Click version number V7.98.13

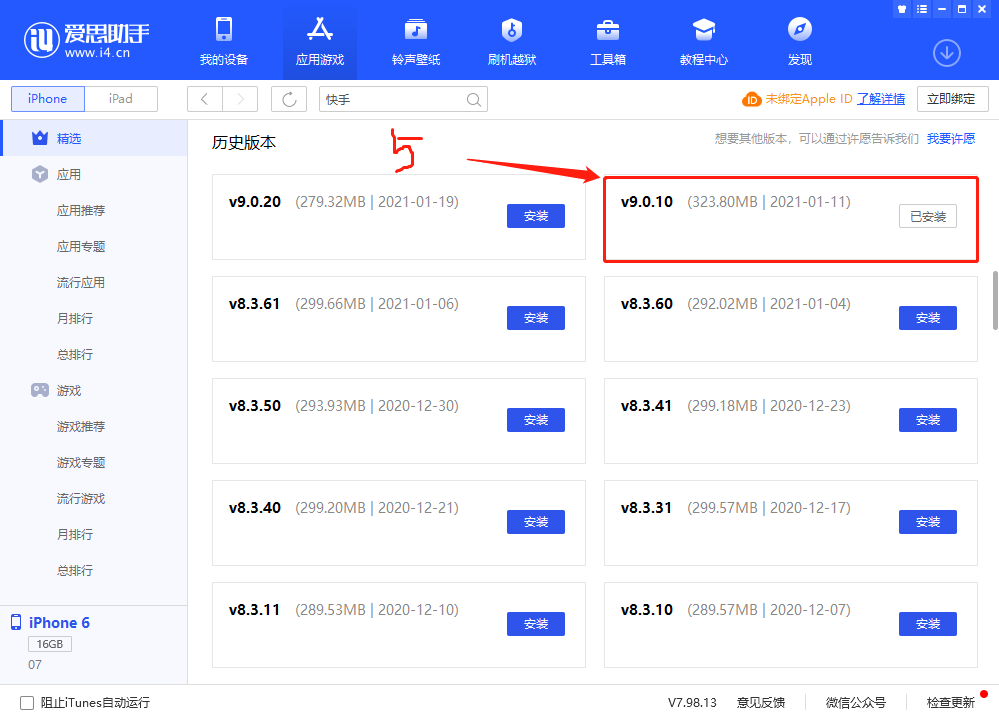(x=692, y=702)
